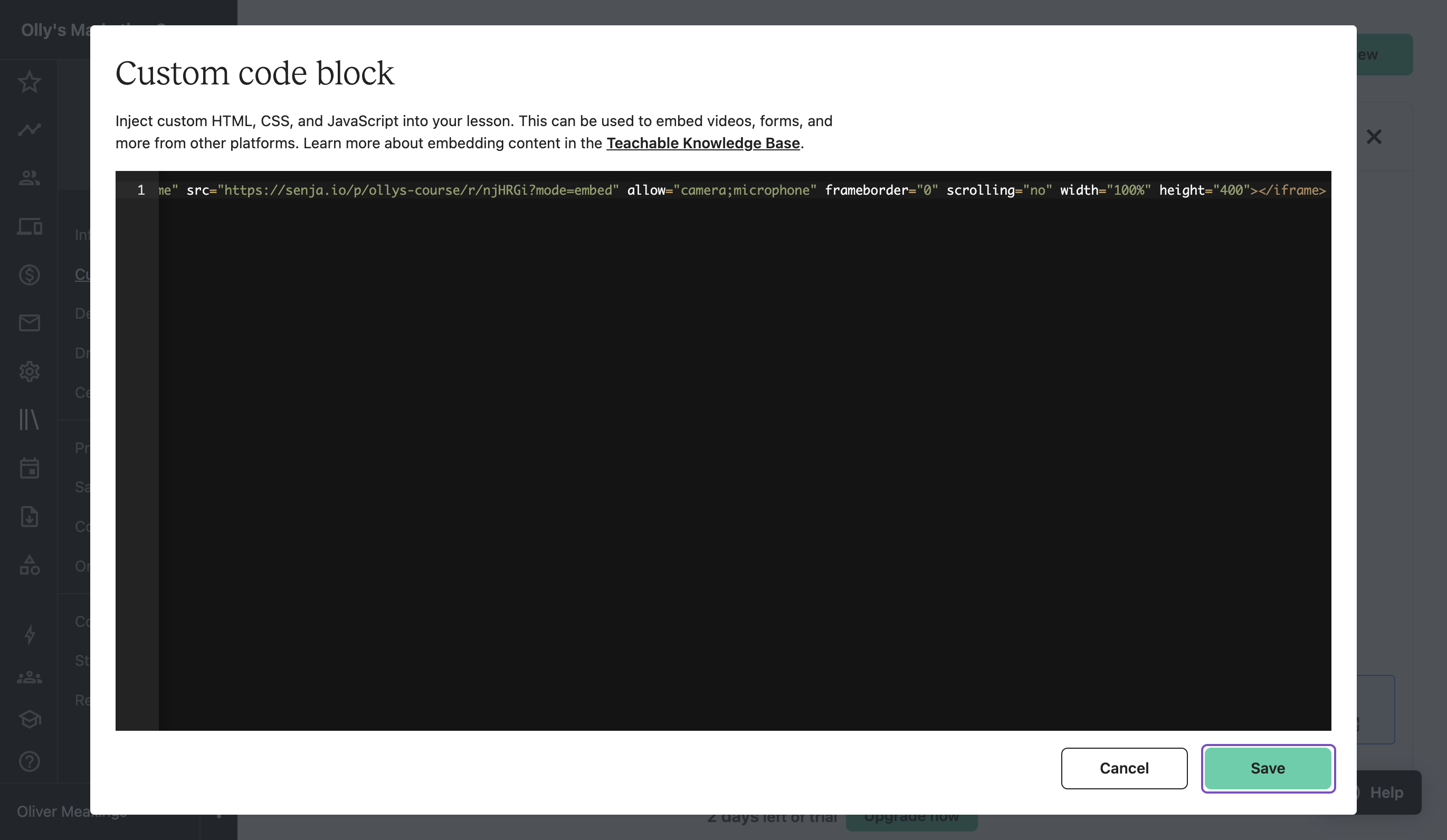Click the frameborder="0" attribute in code

[881, 190]
